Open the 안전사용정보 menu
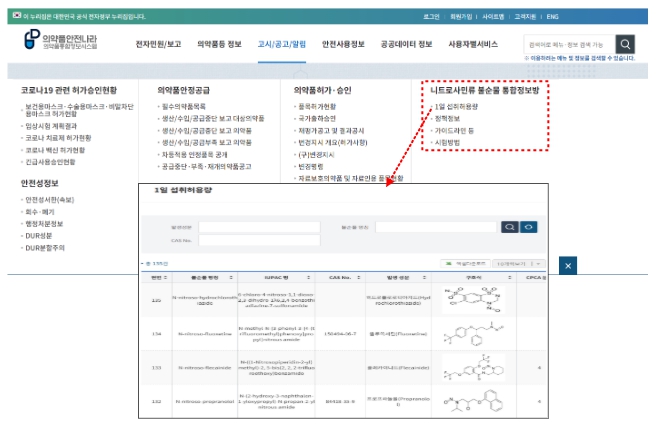This screenshot has height=430, width=656. point(347,45)
